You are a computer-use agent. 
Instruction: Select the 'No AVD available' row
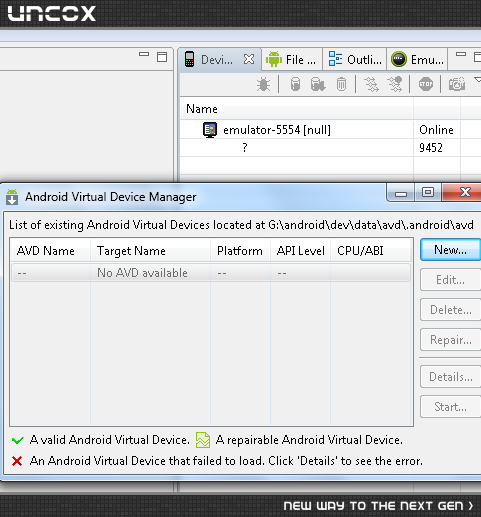click(211, 273)
